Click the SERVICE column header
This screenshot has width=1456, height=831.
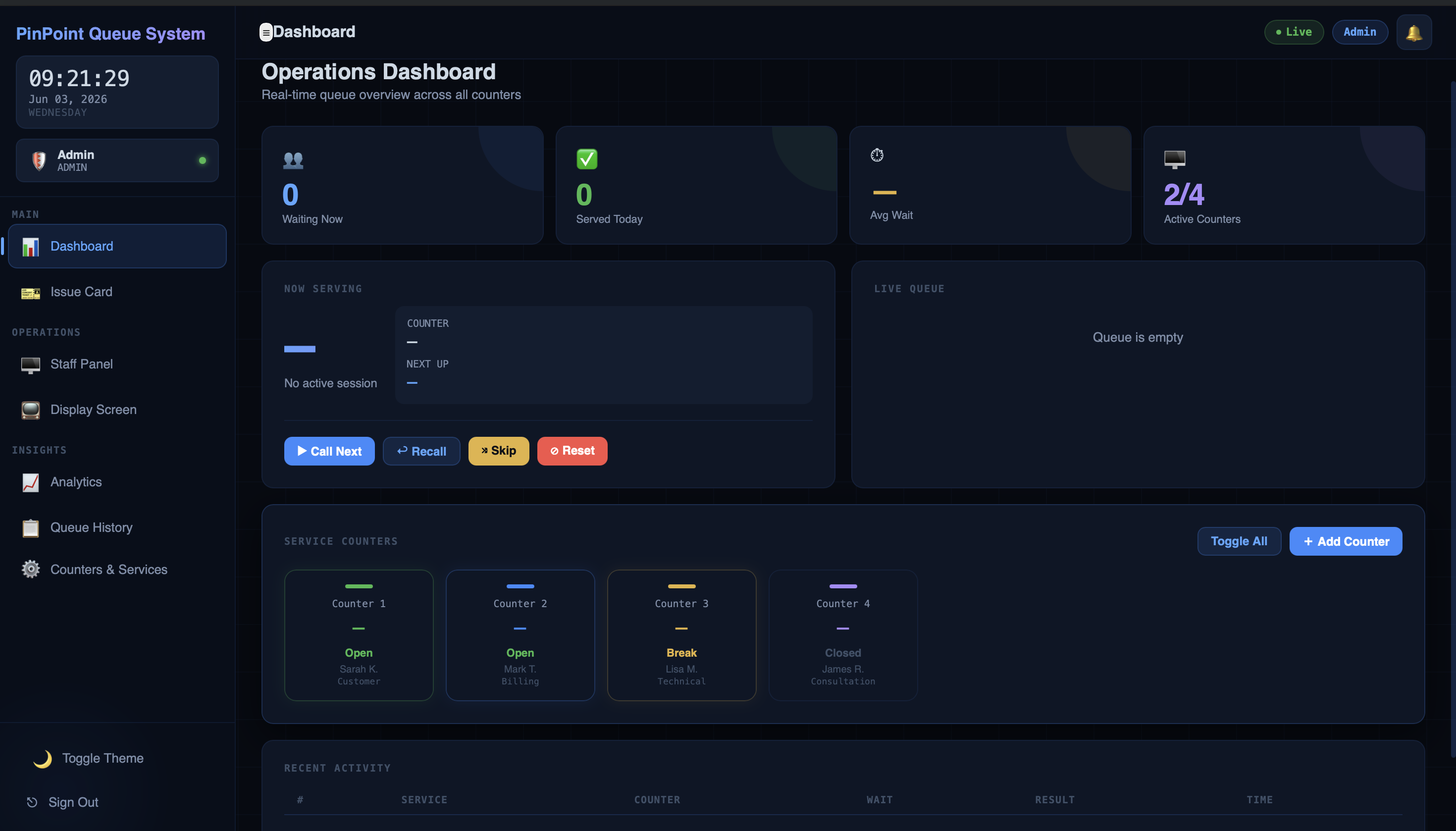click(x=424, y=800)
